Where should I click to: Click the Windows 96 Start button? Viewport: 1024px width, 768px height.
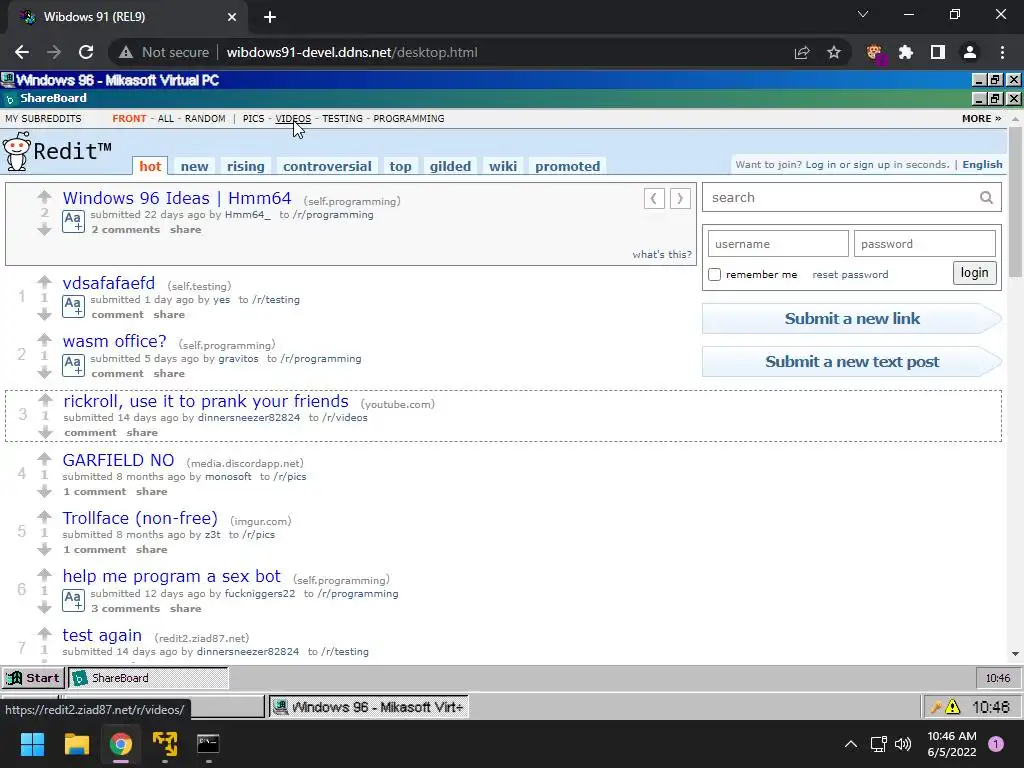tap(33, 678)
